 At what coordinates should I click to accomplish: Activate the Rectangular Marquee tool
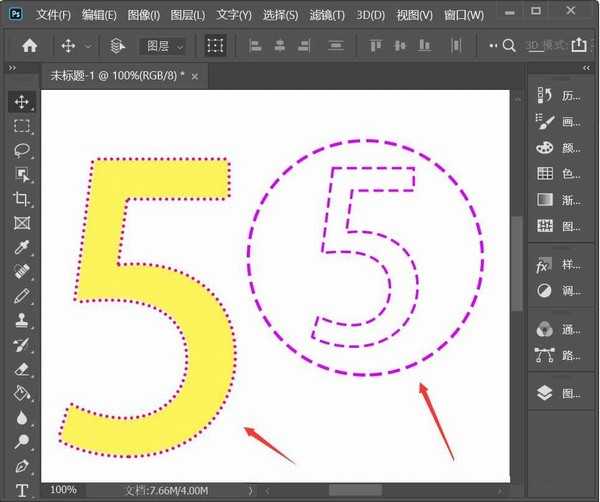[x=22, y=126]
